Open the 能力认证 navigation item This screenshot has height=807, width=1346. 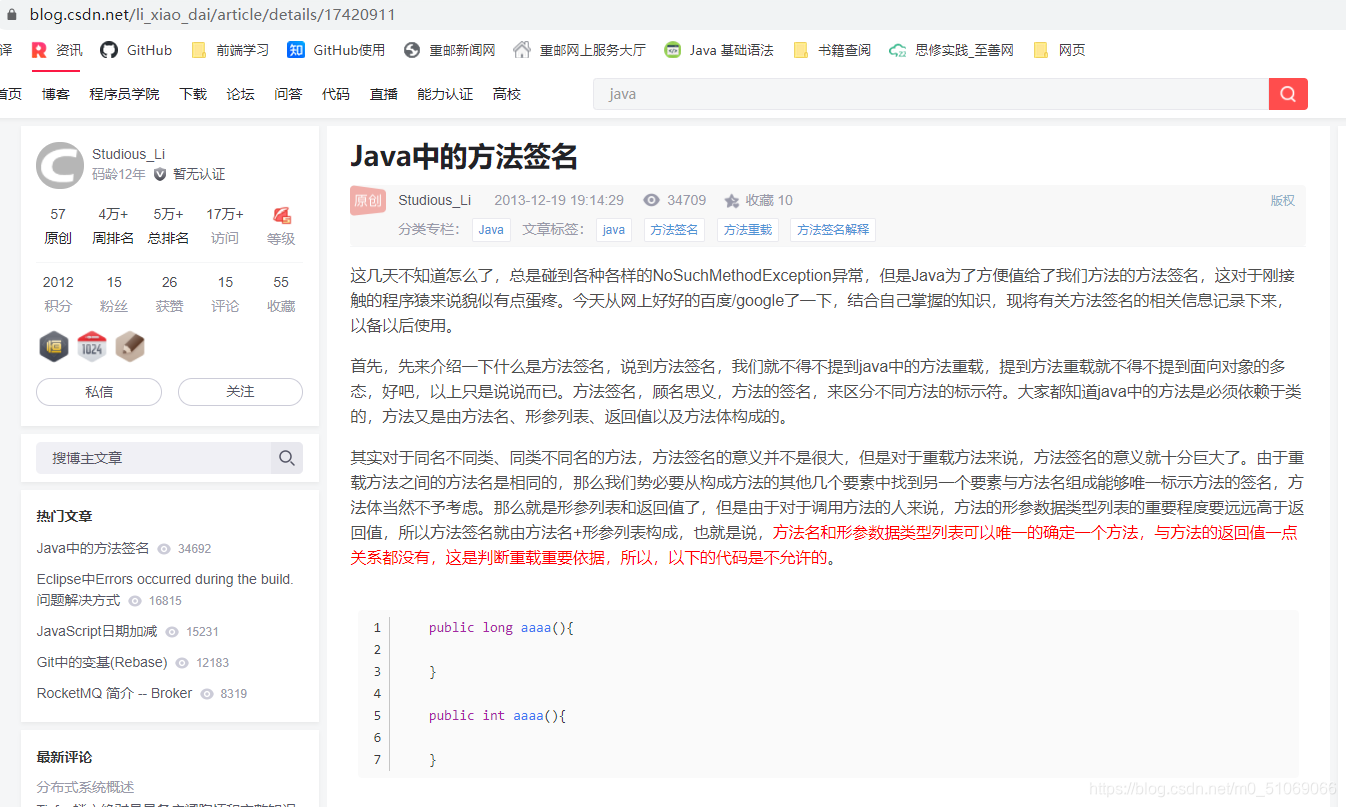[445, 94]
